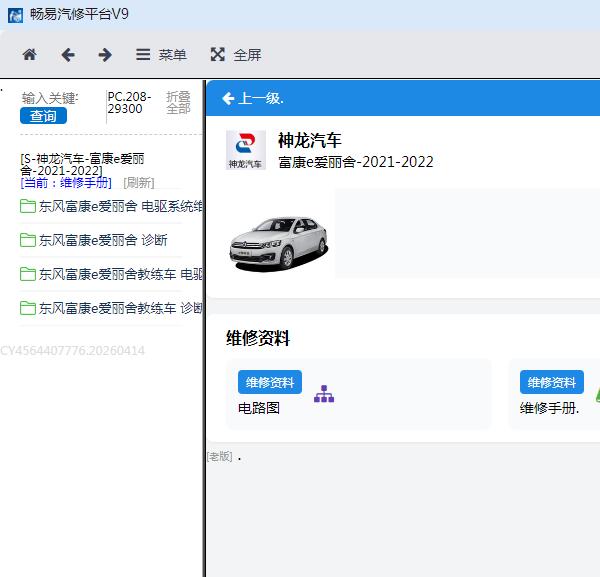
Task: Click 折叠全部 to collapse all
Action: pos(178,103)
